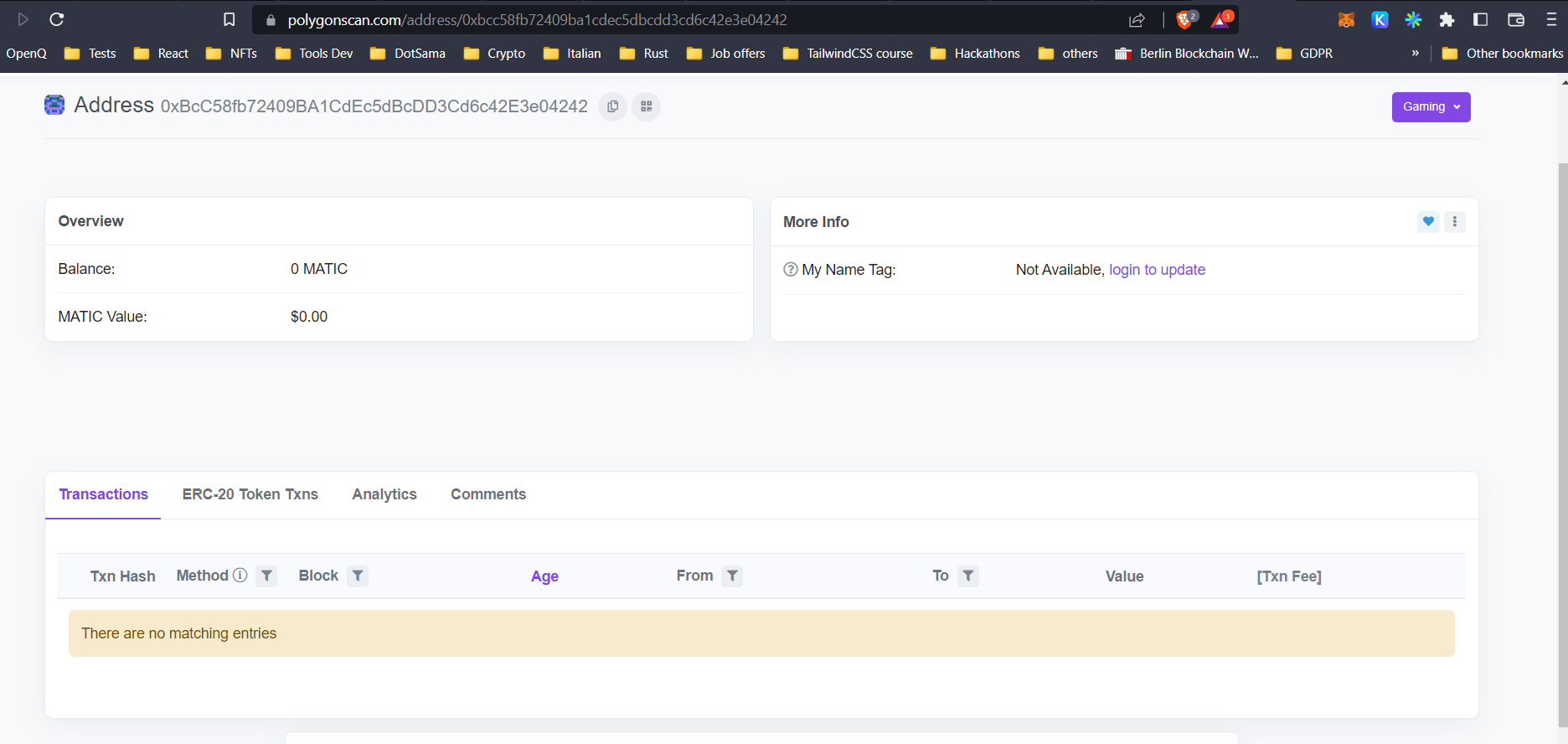Click the address identicon avatar
This screenshot has width=1568, height=744.
(54, 105)
